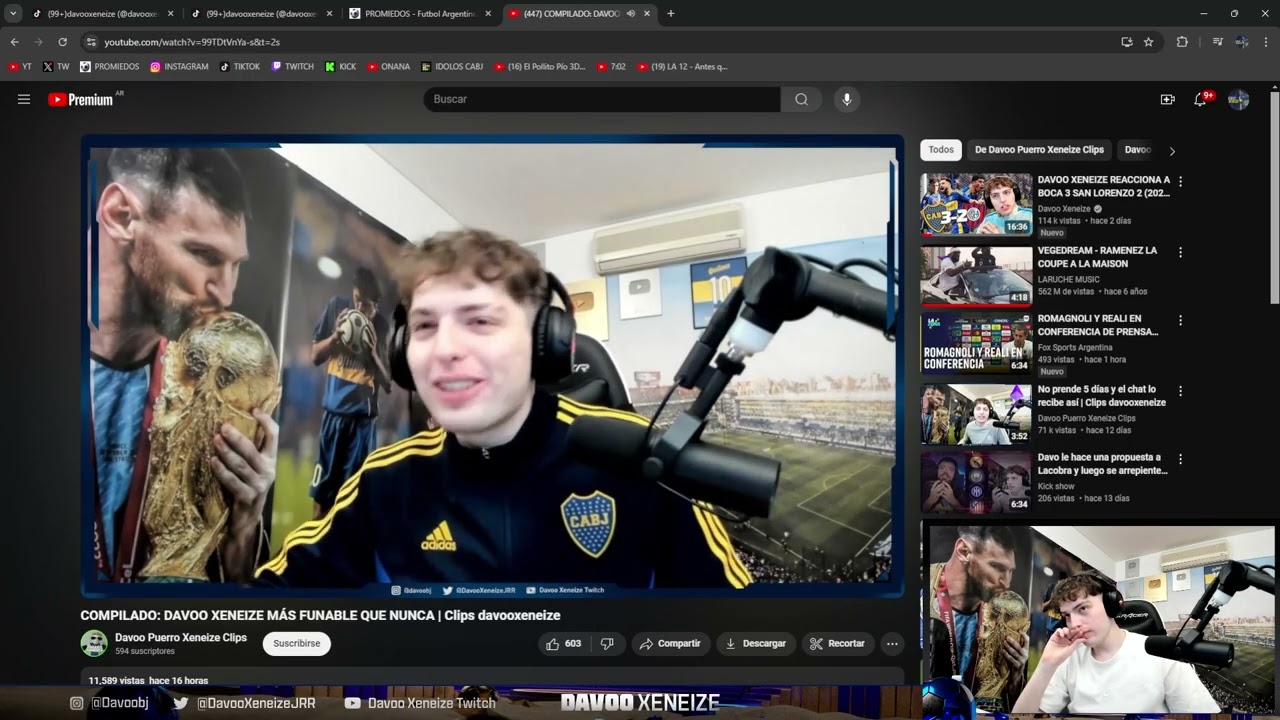
Task: Open ROMAGNOLI Y REALI EN CONFERENCIA thumbnail
Action: [976, 343]
